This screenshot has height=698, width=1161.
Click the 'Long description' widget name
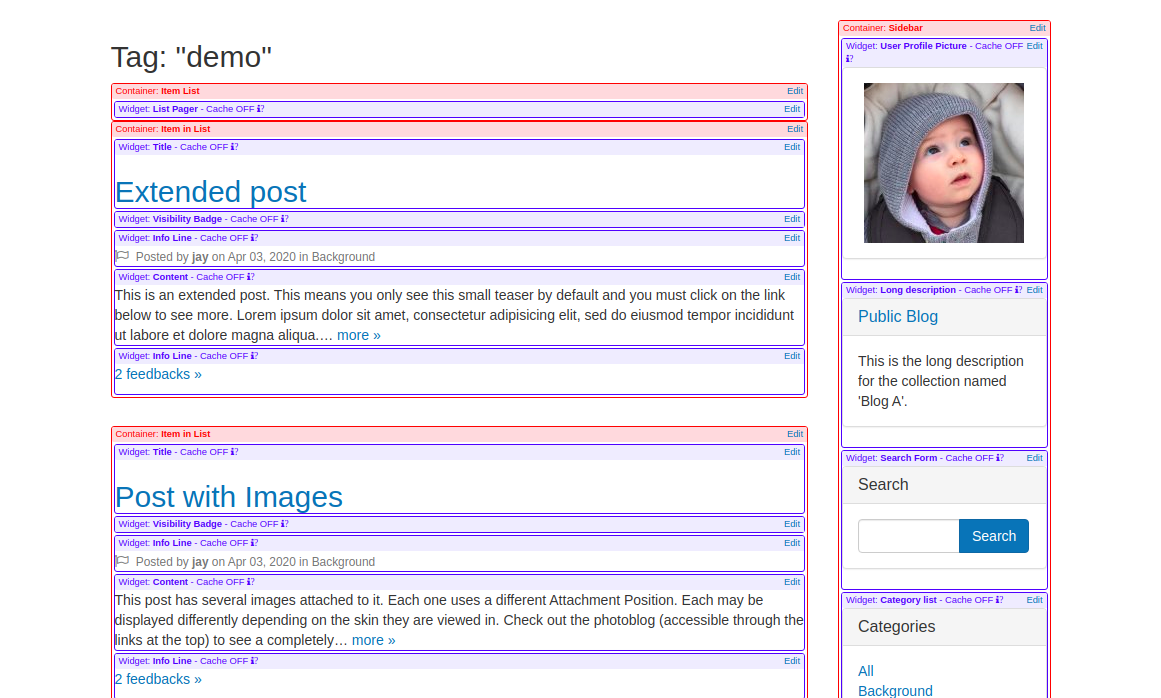(918, 290)
